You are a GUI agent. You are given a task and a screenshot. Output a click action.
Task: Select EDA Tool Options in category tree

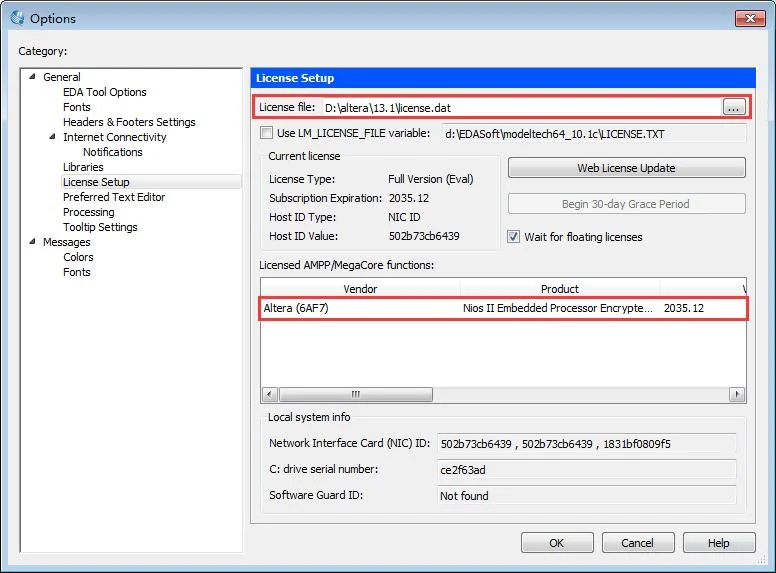pyautogui.click(x=104, y=92)
